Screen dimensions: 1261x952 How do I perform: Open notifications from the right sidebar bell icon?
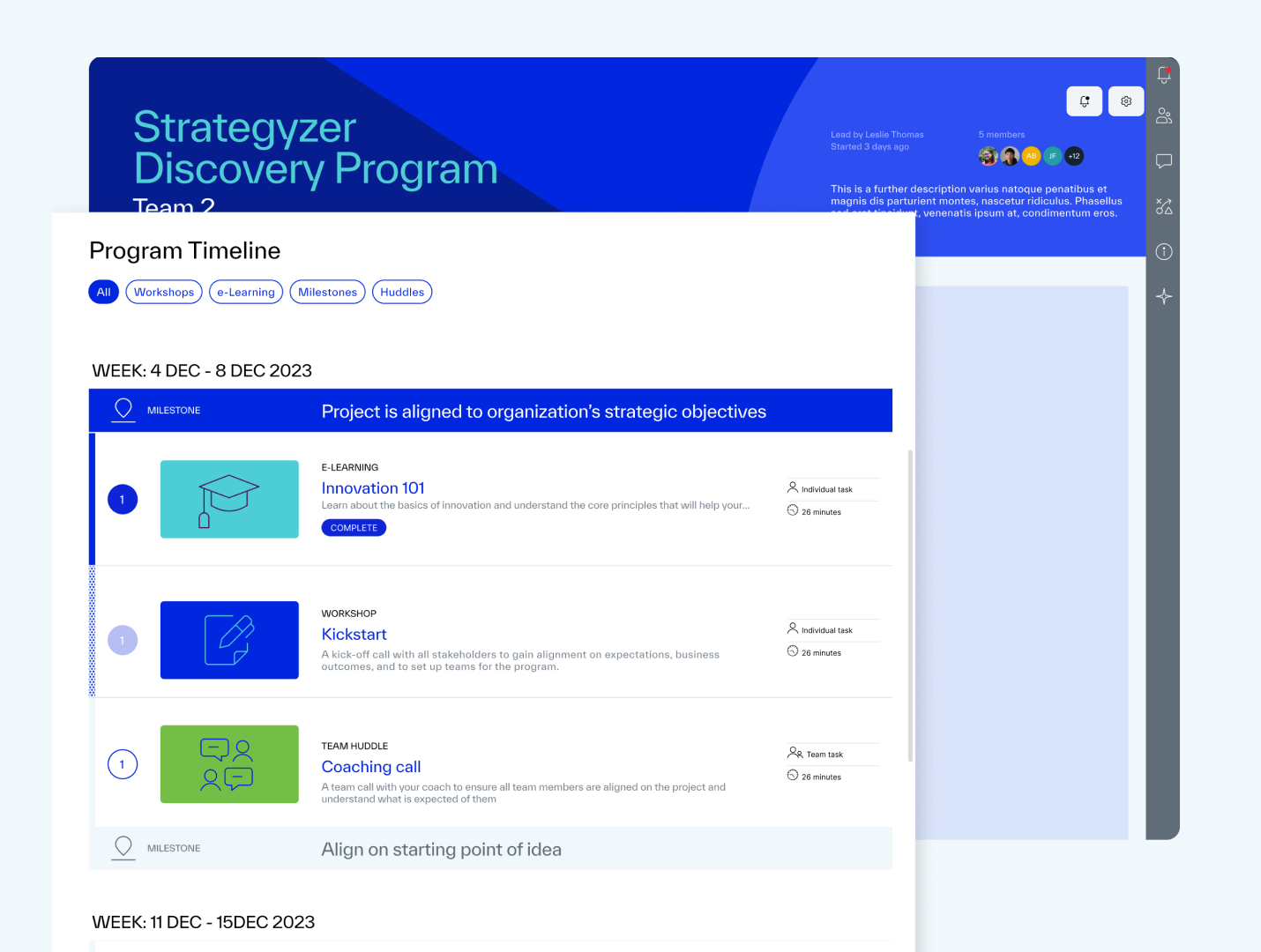1163,74
